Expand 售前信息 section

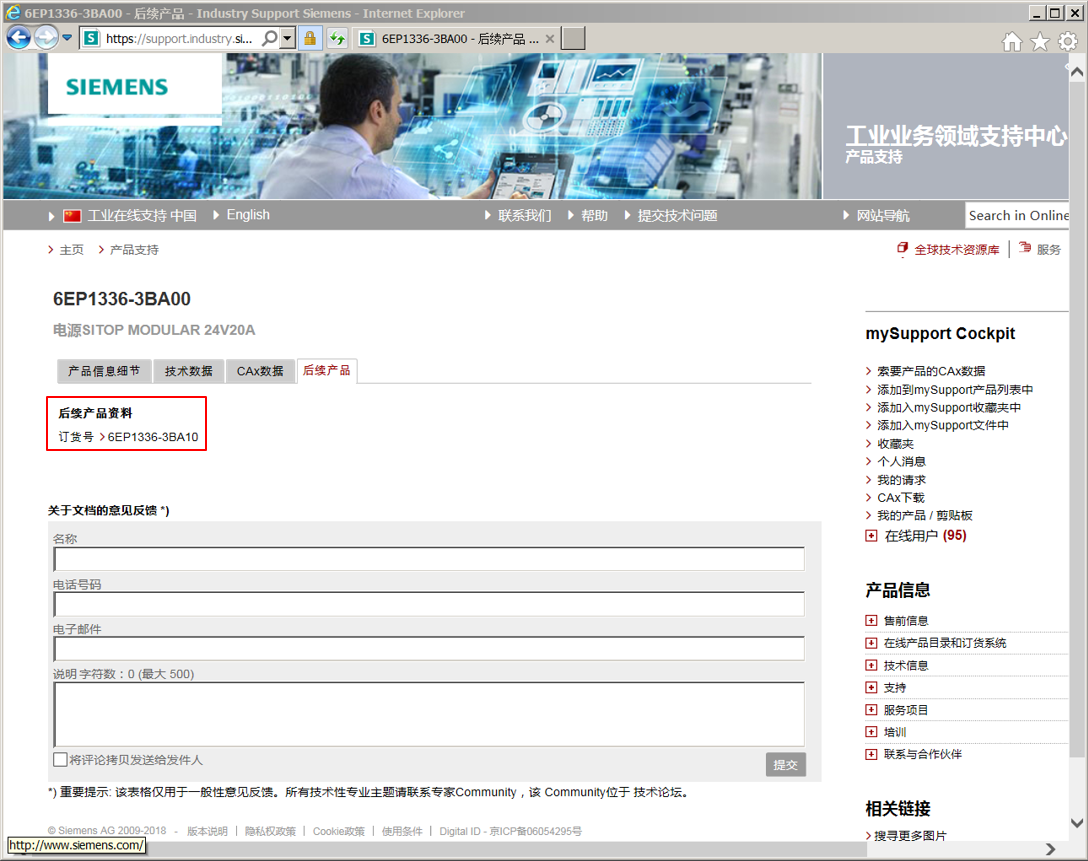tap(872, 620)
